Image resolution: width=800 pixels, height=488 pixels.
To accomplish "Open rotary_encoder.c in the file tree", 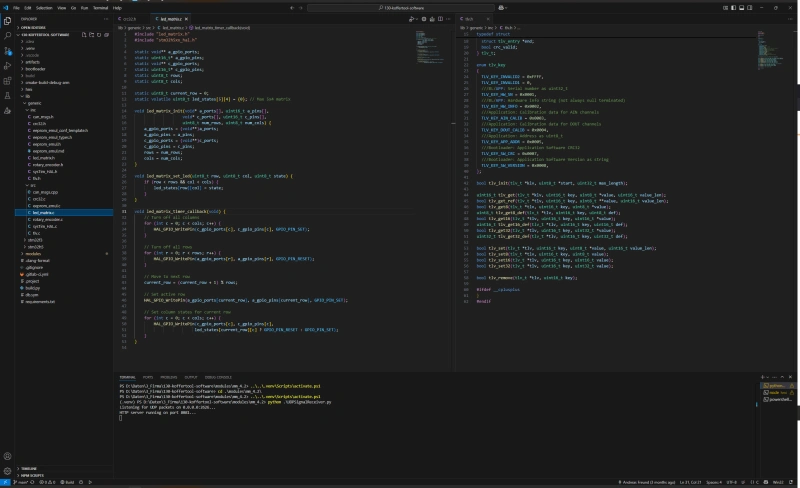I will point(47,219).
